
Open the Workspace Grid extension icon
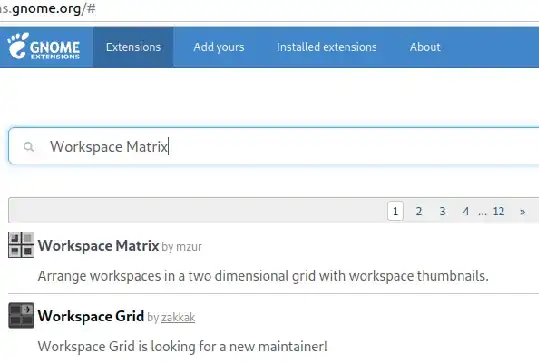(21, 316)
